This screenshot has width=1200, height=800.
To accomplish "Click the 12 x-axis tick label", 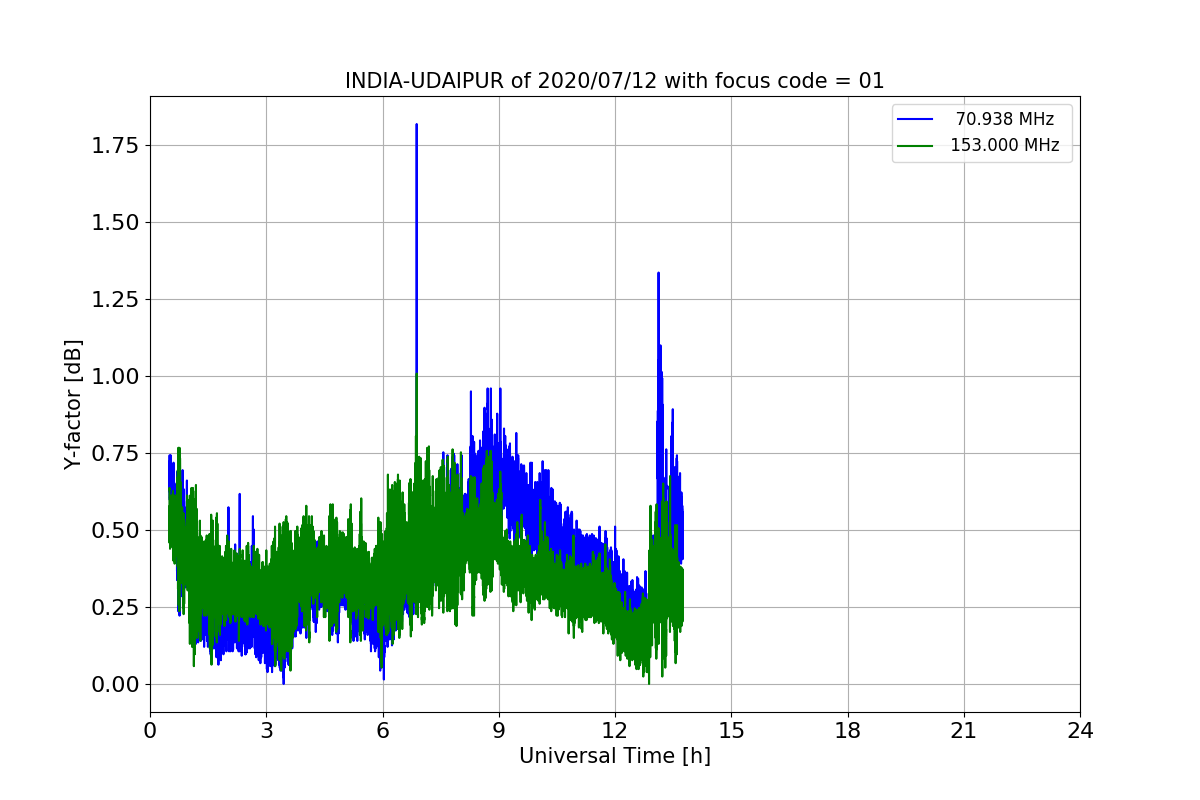I will coord(615,731).
